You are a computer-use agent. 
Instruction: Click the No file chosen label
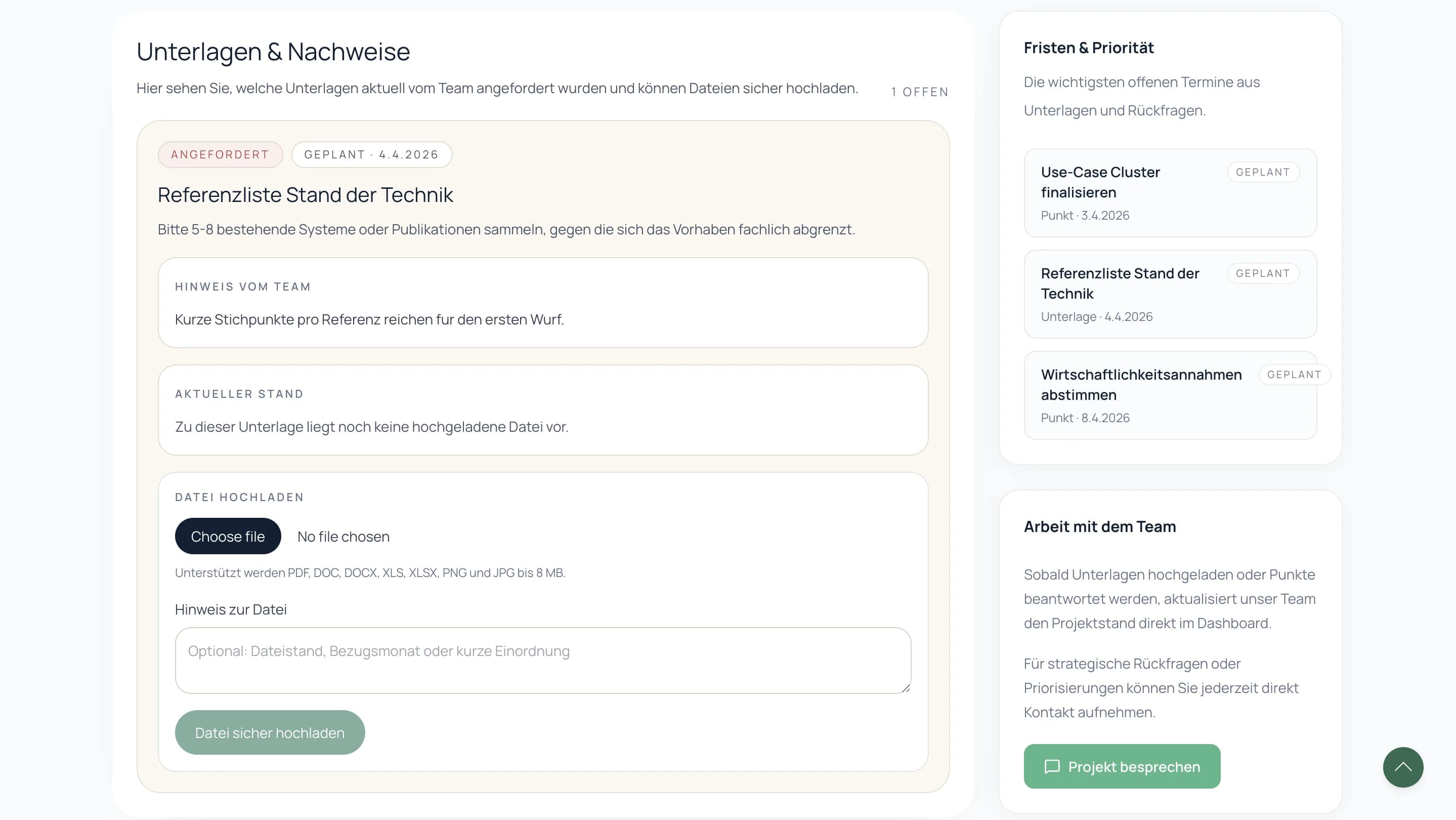point(343,536)
